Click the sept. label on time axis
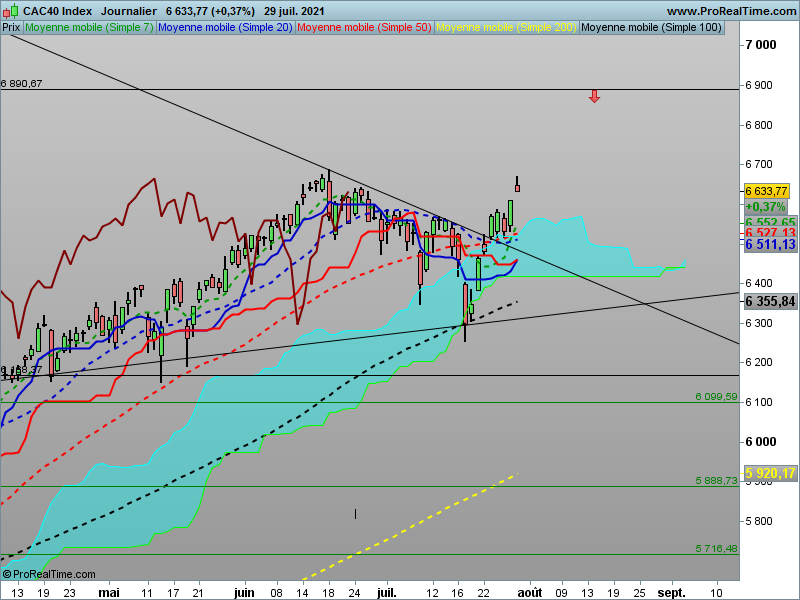Image resolution: width=800 pixels, height=600 pixels. [671, 593]
